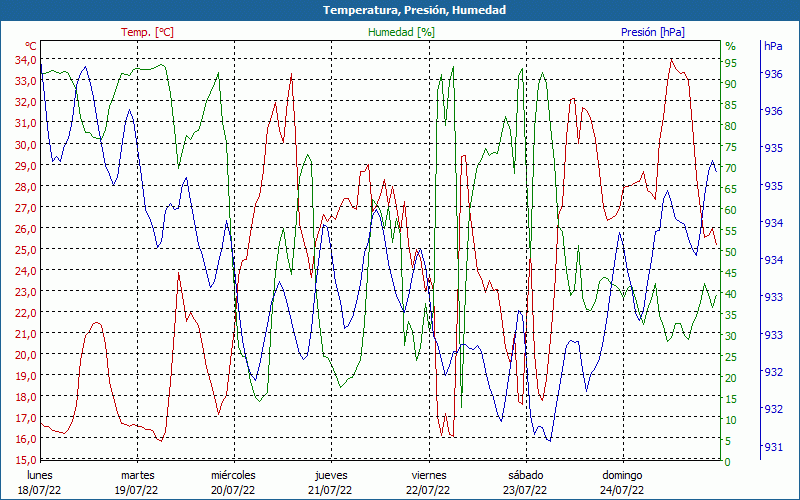Click the 55 humidity axis value
The image size is (800, 500).
pos(731,231)
